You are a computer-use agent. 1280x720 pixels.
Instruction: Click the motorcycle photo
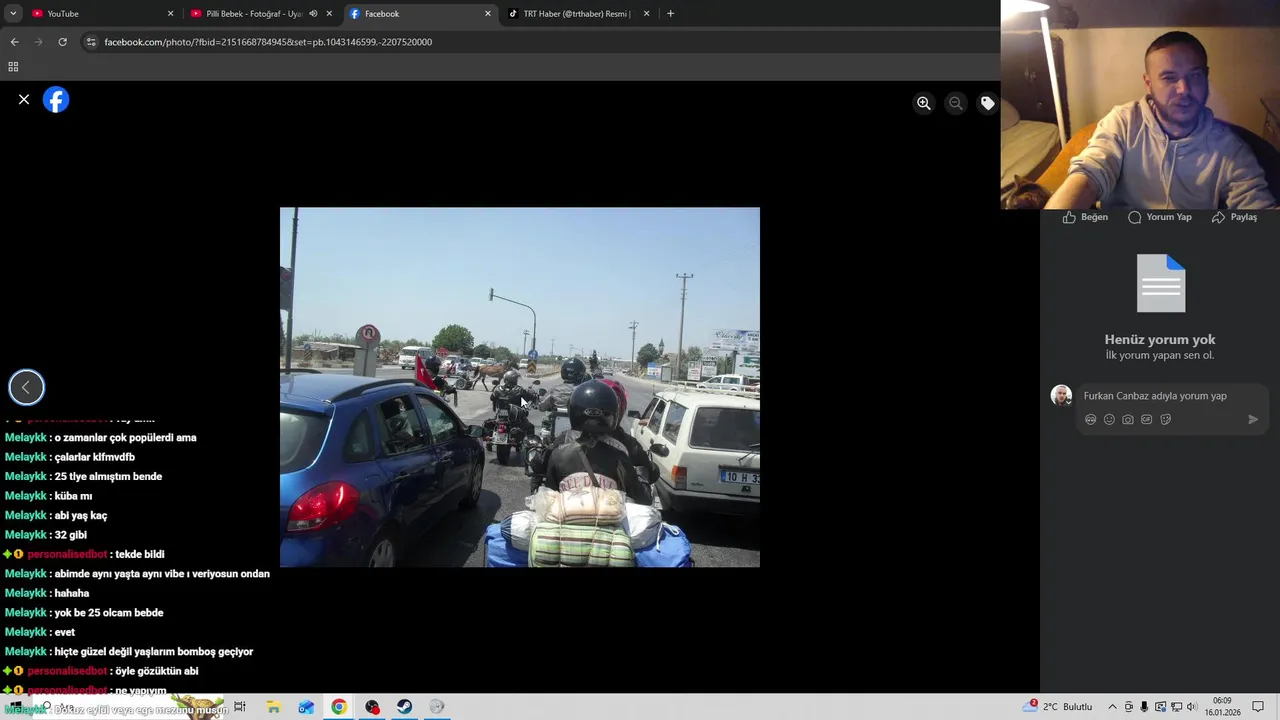click(520, 387)
